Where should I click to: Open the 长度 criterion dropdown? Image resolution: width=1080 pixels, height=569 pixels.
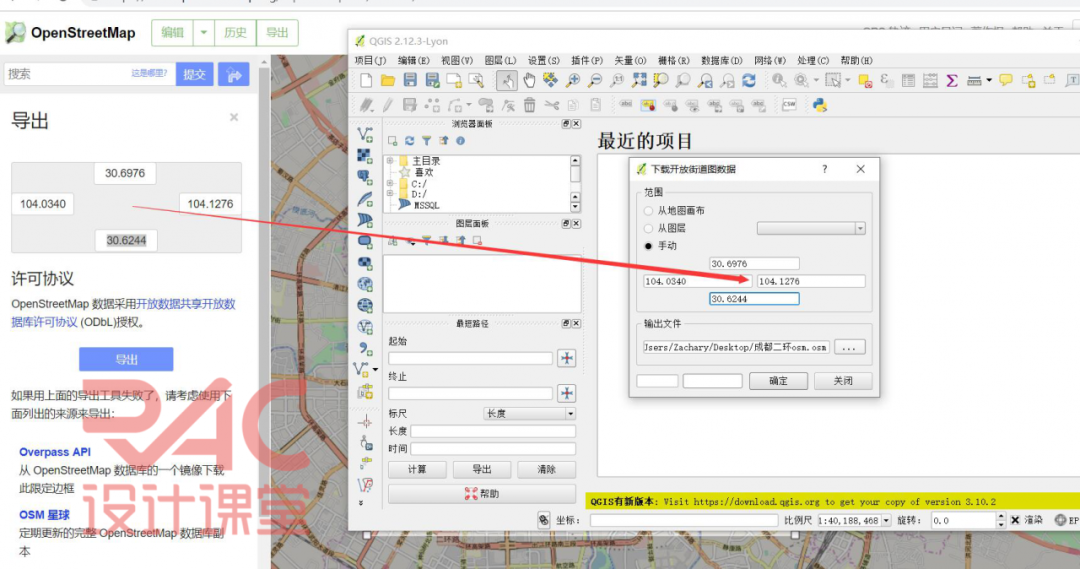(x=529, y=414)
